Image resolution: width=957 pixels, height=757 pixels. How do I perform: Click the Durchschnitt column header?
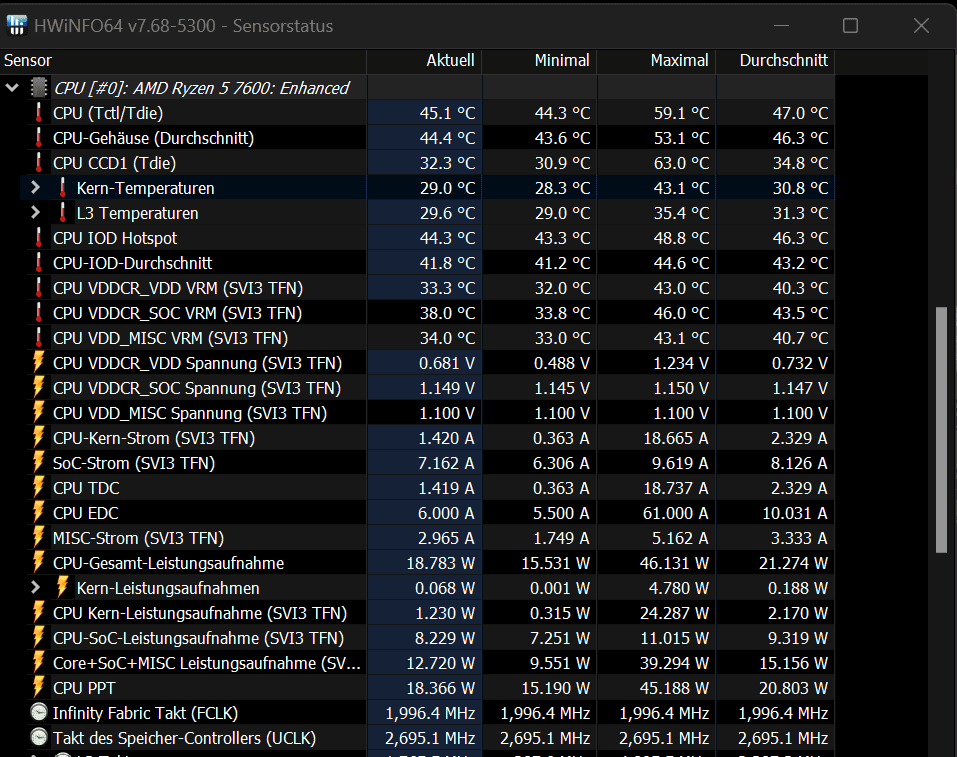click(775, 60)
